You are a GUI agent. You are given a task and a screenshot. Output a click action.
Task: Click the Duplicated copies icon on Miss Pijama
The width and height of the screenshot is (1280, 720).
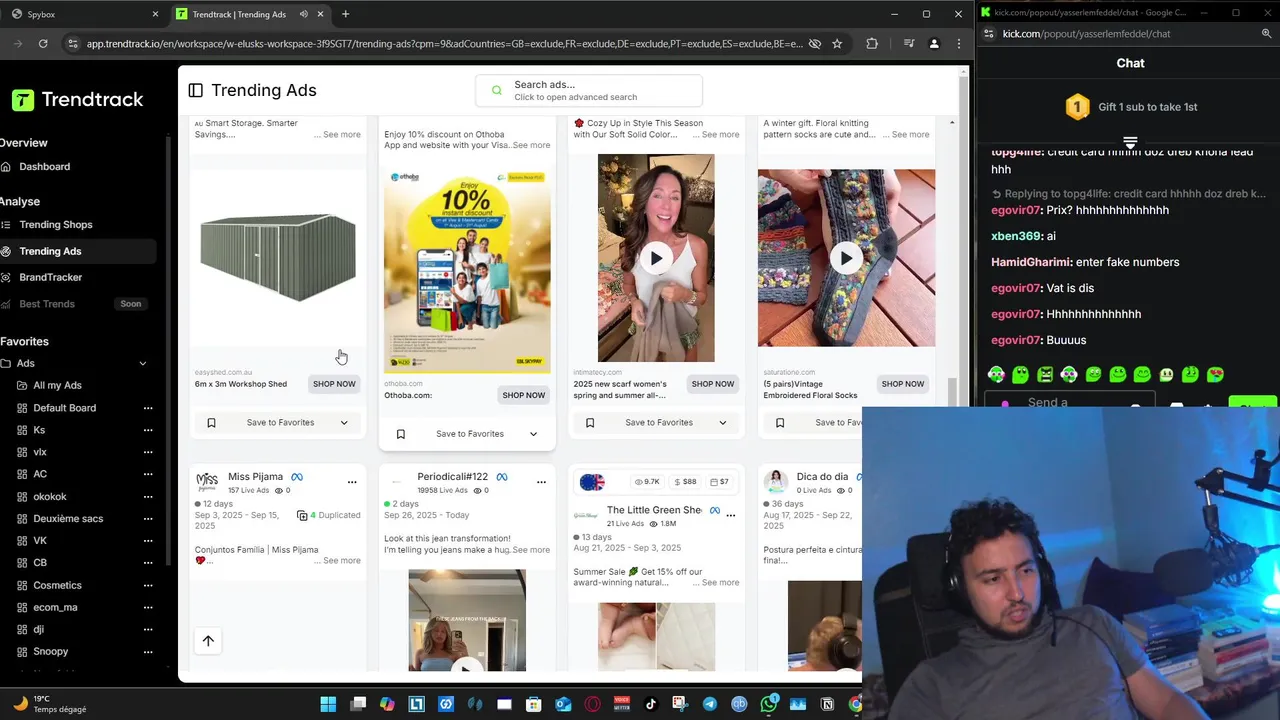302,515
